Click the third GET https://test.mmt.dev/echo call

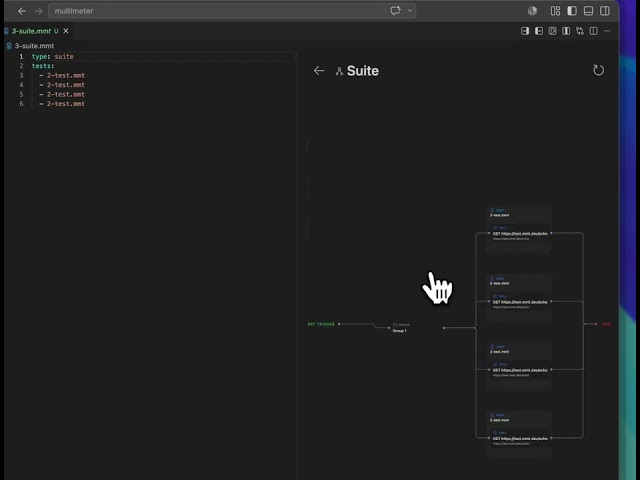pos(520,370)
